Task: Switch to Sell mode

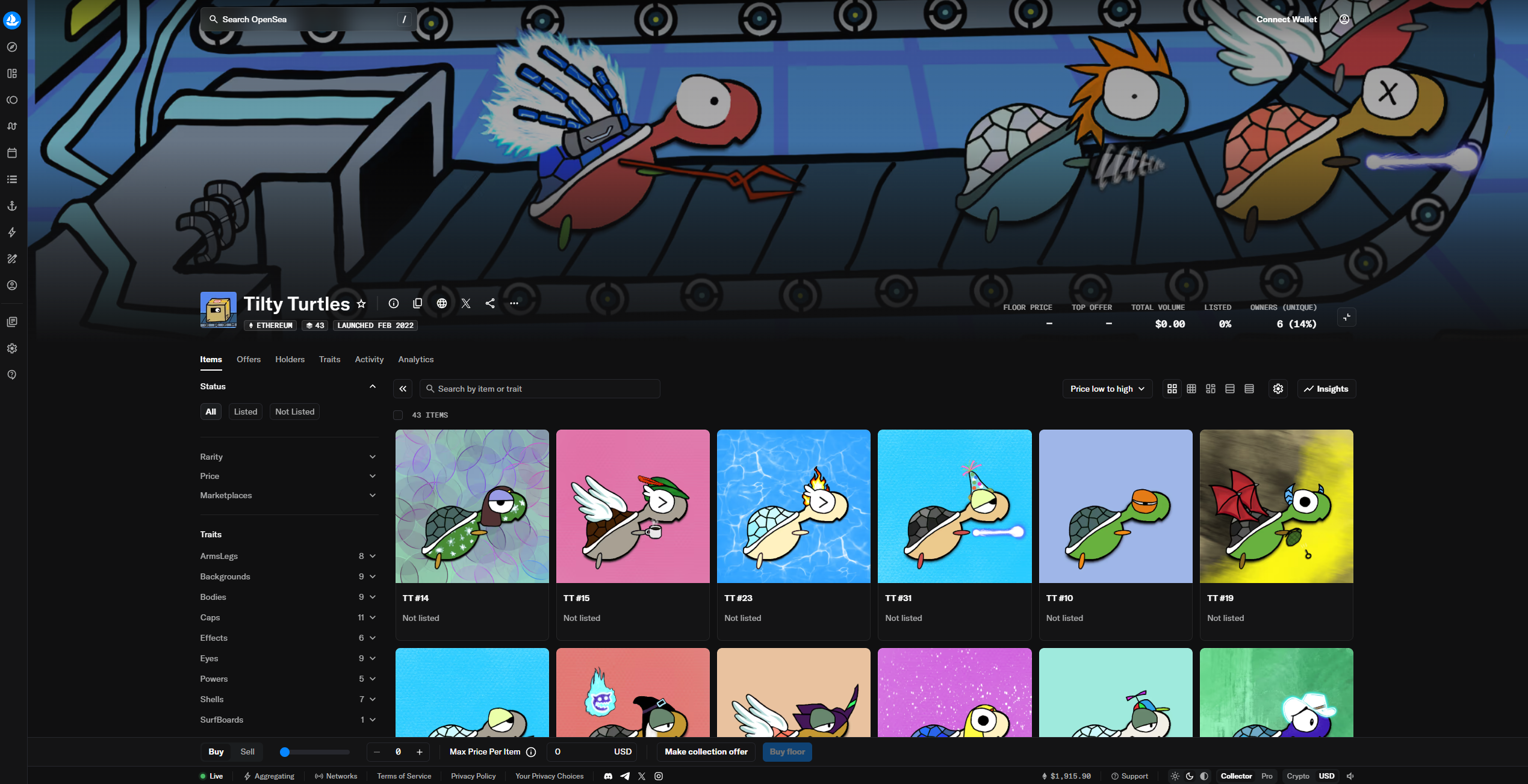Action: tap(247, 752)
